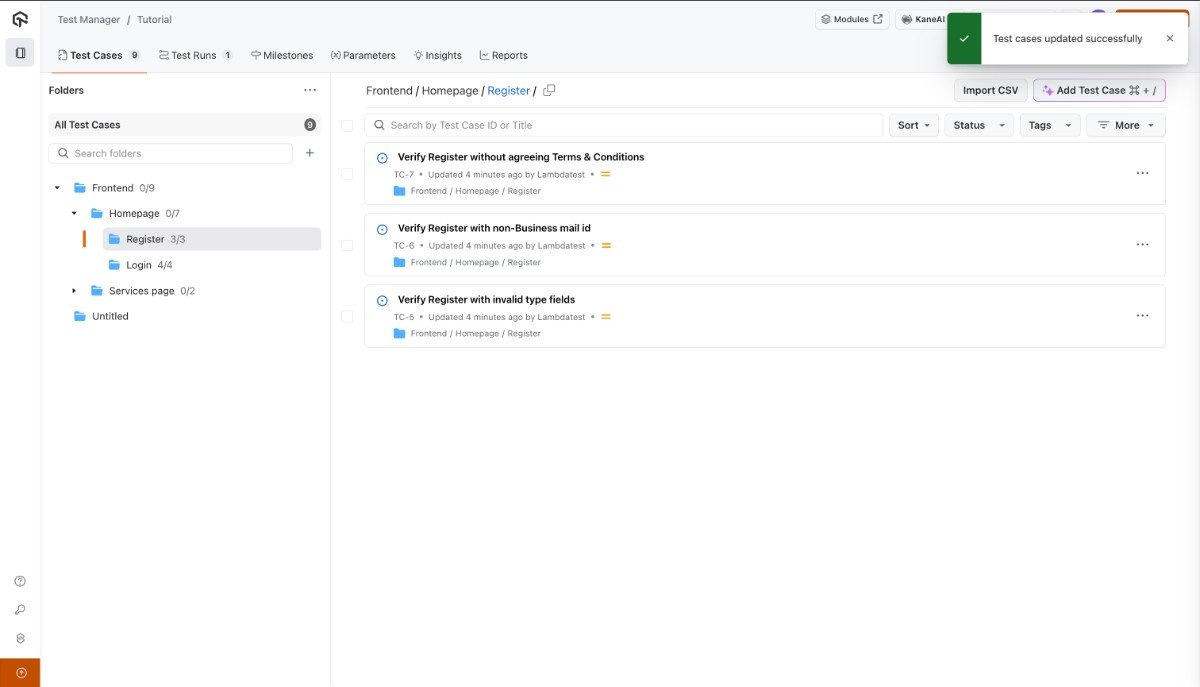Click status circle icon of TC-5

tap(382, 300)
